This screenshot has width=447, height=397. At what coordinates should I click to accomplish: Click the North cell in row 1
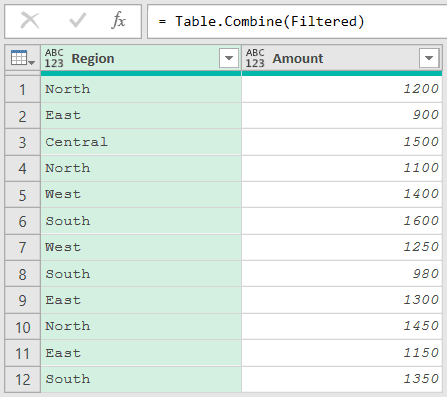pos(141,89)
